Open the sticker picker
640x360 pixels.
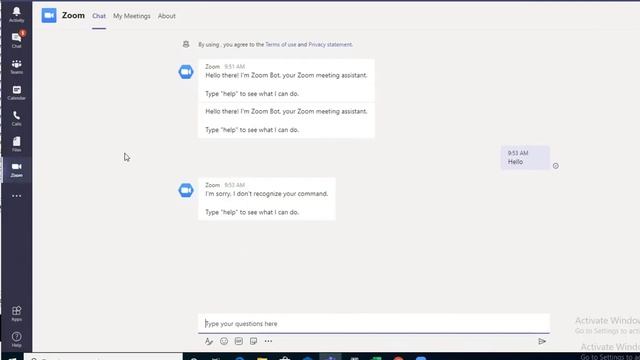[253, 341]
